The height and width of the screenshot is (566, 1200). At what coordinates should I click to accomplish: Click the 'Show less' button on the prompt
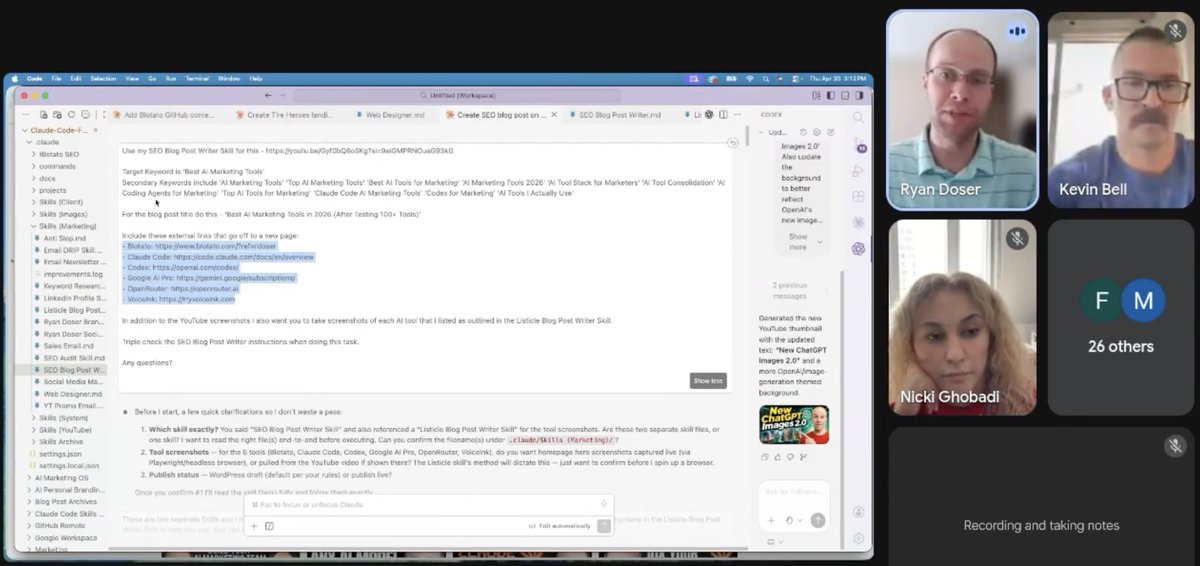(x=708, y=381)
